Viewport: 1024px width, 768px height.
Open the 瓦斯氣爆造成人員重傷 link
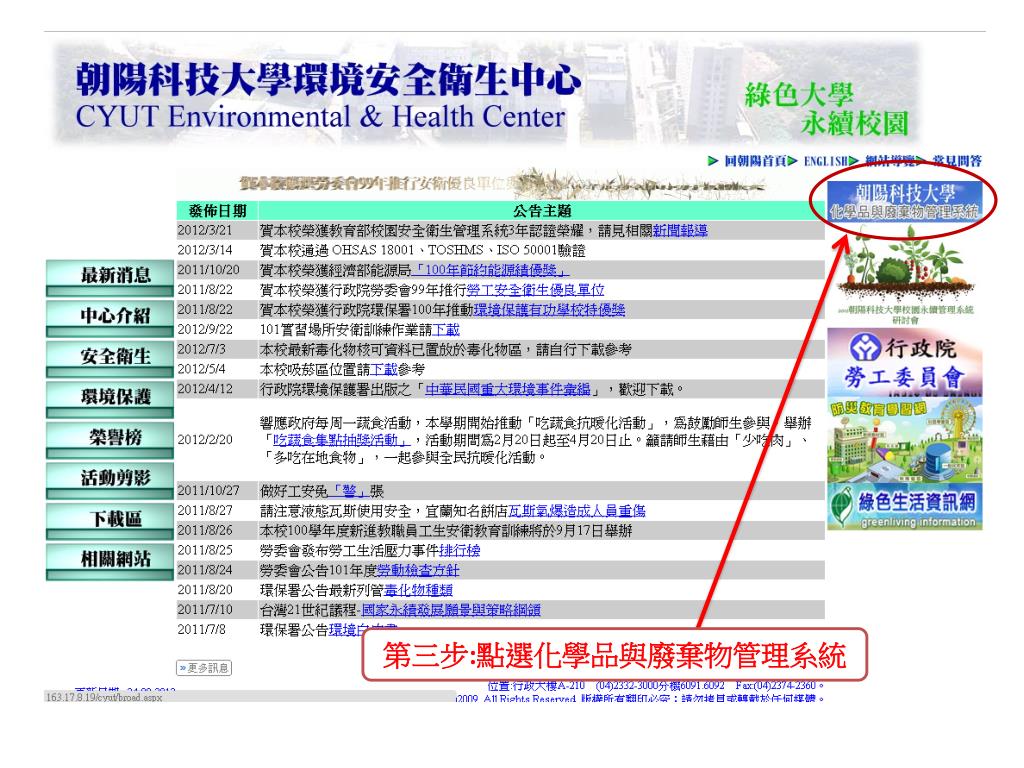pyautogui.click(x=577, y=511)
